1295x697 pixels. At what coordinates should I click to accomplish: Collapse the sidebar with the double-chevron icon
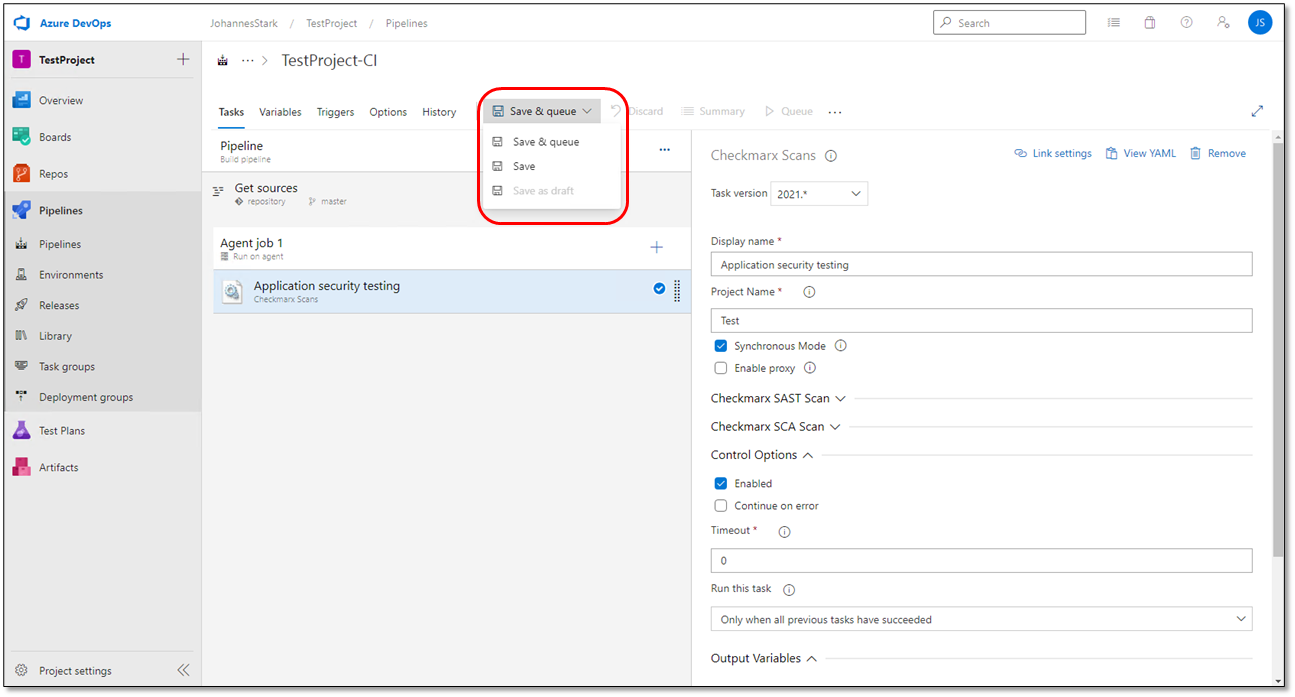tap(183, 671)
